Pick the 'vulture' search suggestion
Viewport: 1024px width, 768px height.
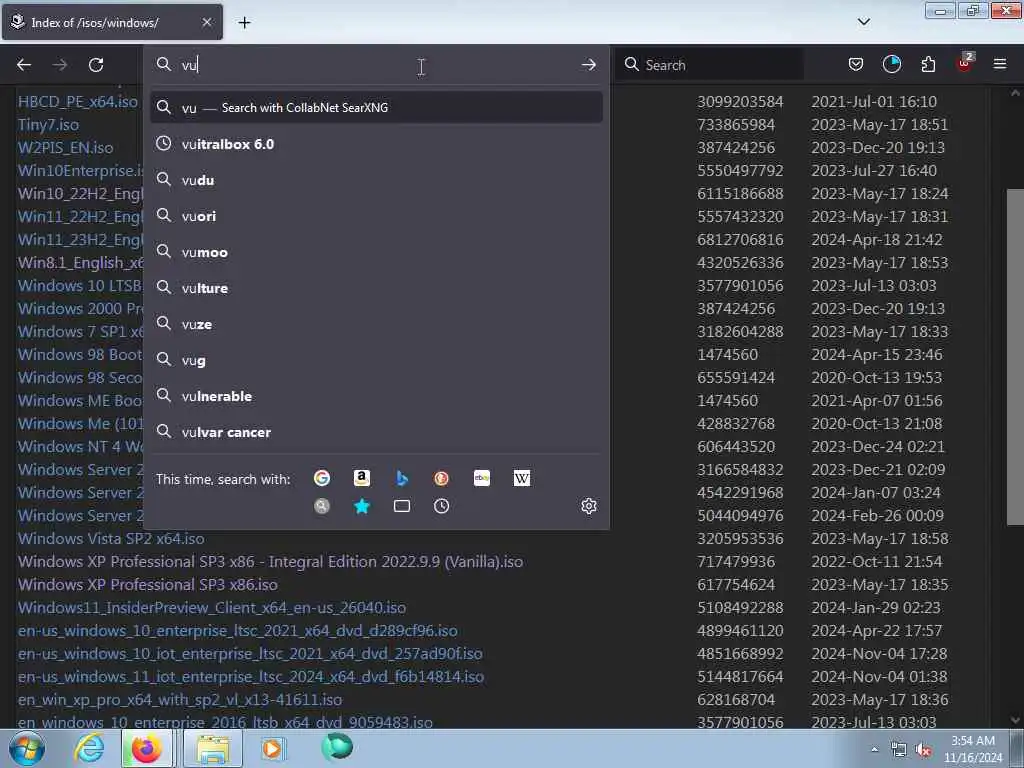376,287
